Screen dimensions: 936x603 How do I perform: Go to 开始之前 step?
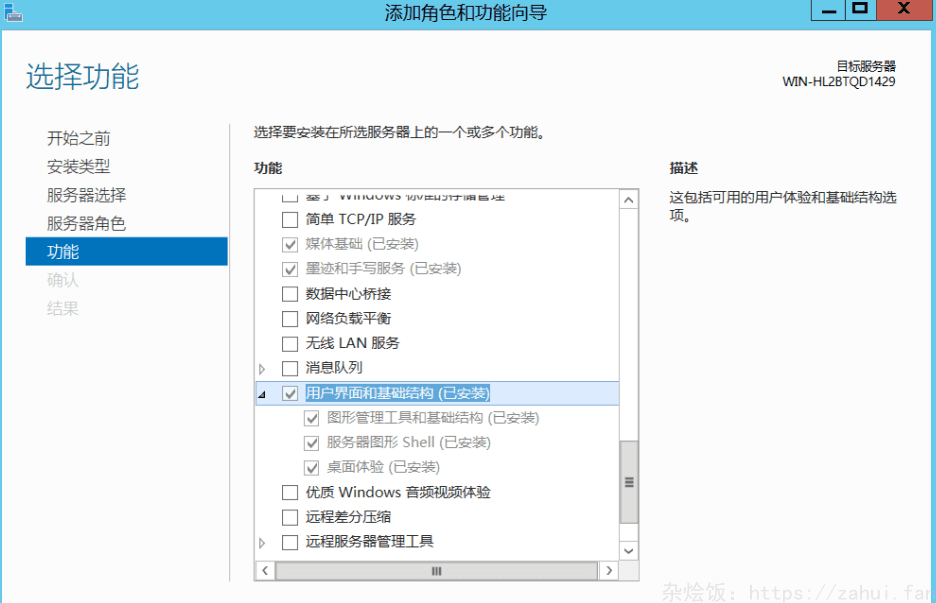tap(78, 139)
